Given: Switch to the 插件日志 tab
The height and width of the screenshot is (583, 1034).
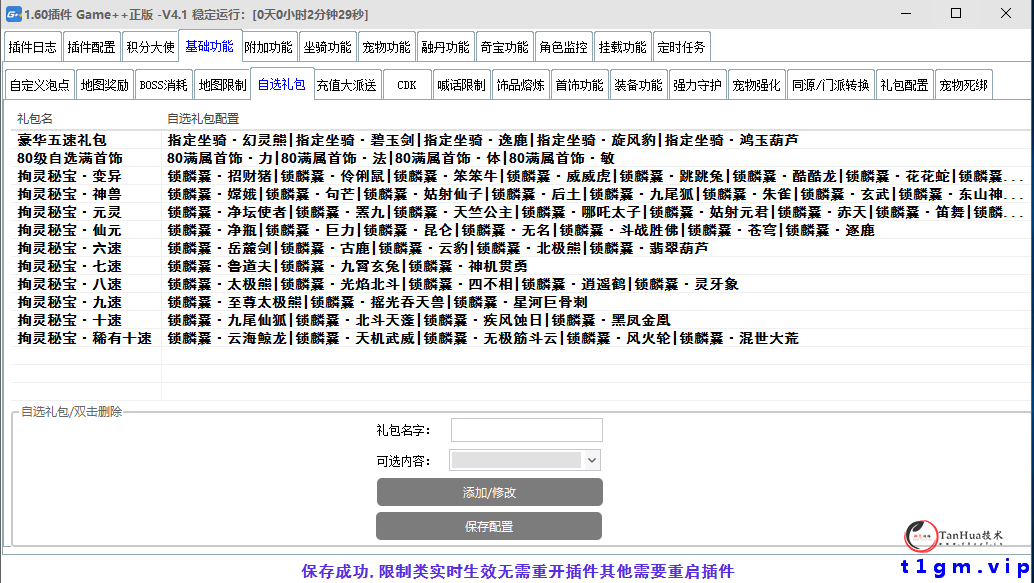Looking at the screenshot, I should pyautogui.click(x=31, y=46).
